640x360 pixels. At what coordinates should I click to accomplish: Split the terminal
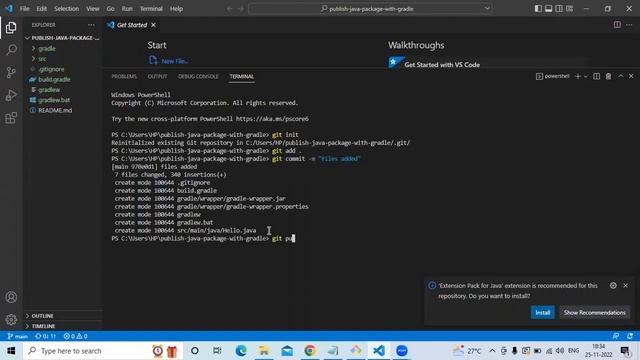tap(596, 76)
